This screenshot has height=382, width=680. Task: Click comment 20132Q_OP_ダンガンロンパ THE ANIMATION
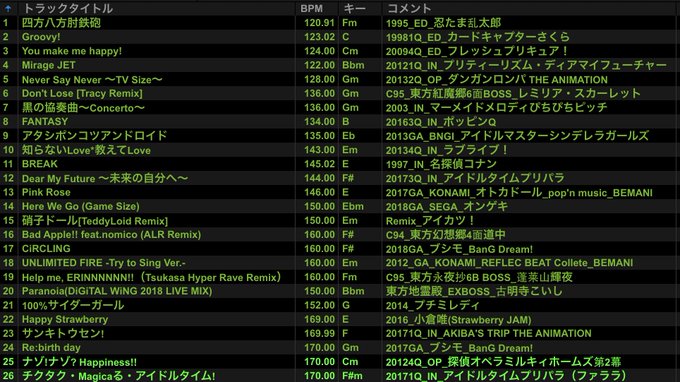(497, 79)
